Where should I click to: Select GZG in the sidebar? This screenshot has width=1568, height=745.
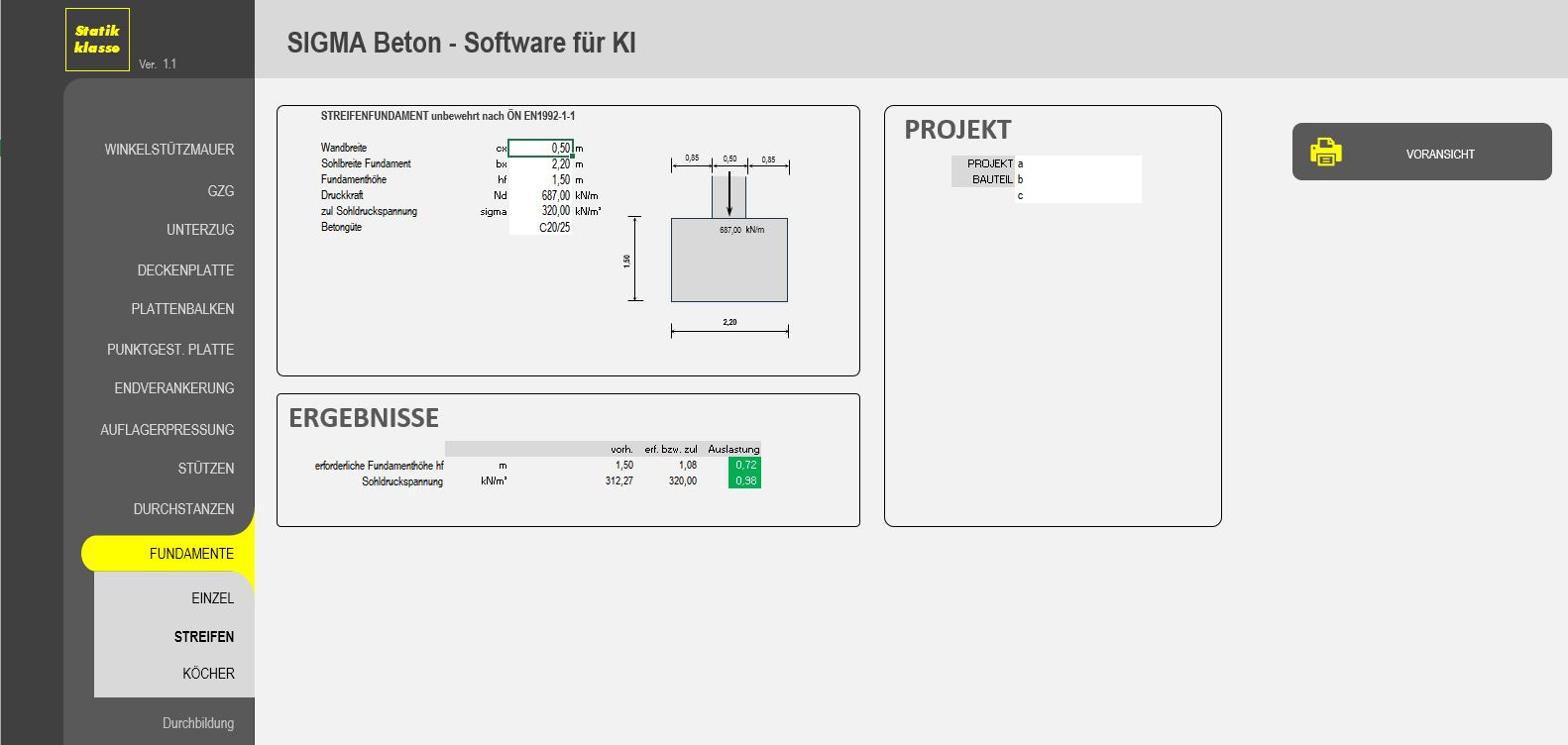220,191
